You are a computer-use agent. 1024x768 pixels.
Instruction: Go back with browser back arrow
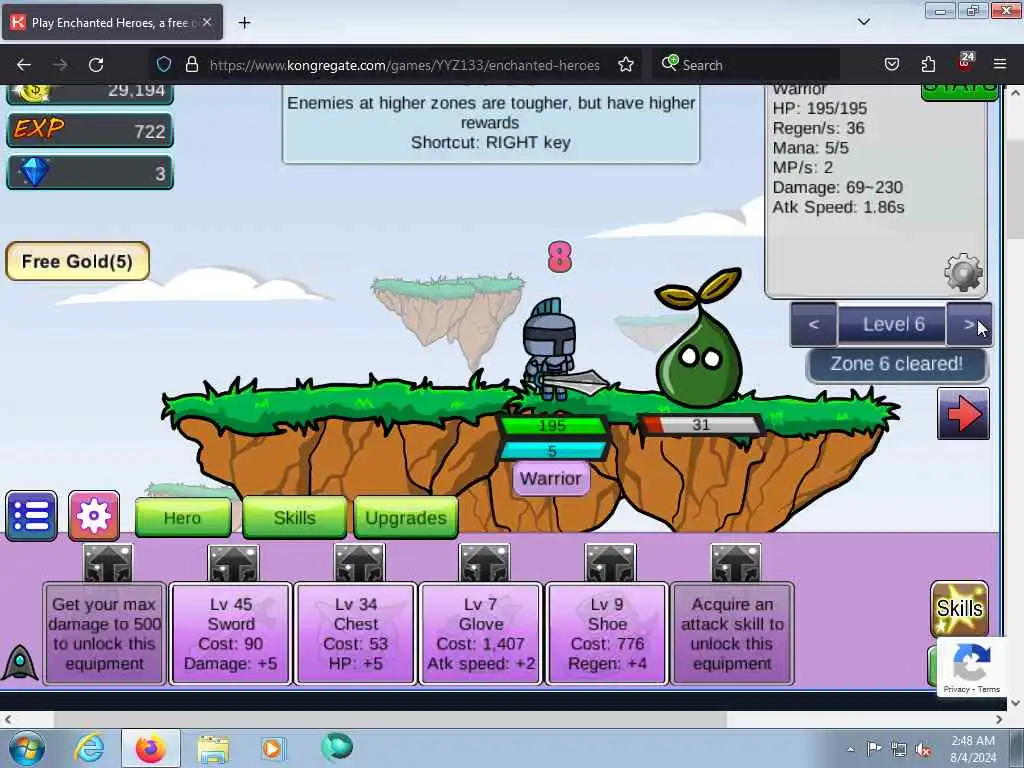(x=24, y=65)
